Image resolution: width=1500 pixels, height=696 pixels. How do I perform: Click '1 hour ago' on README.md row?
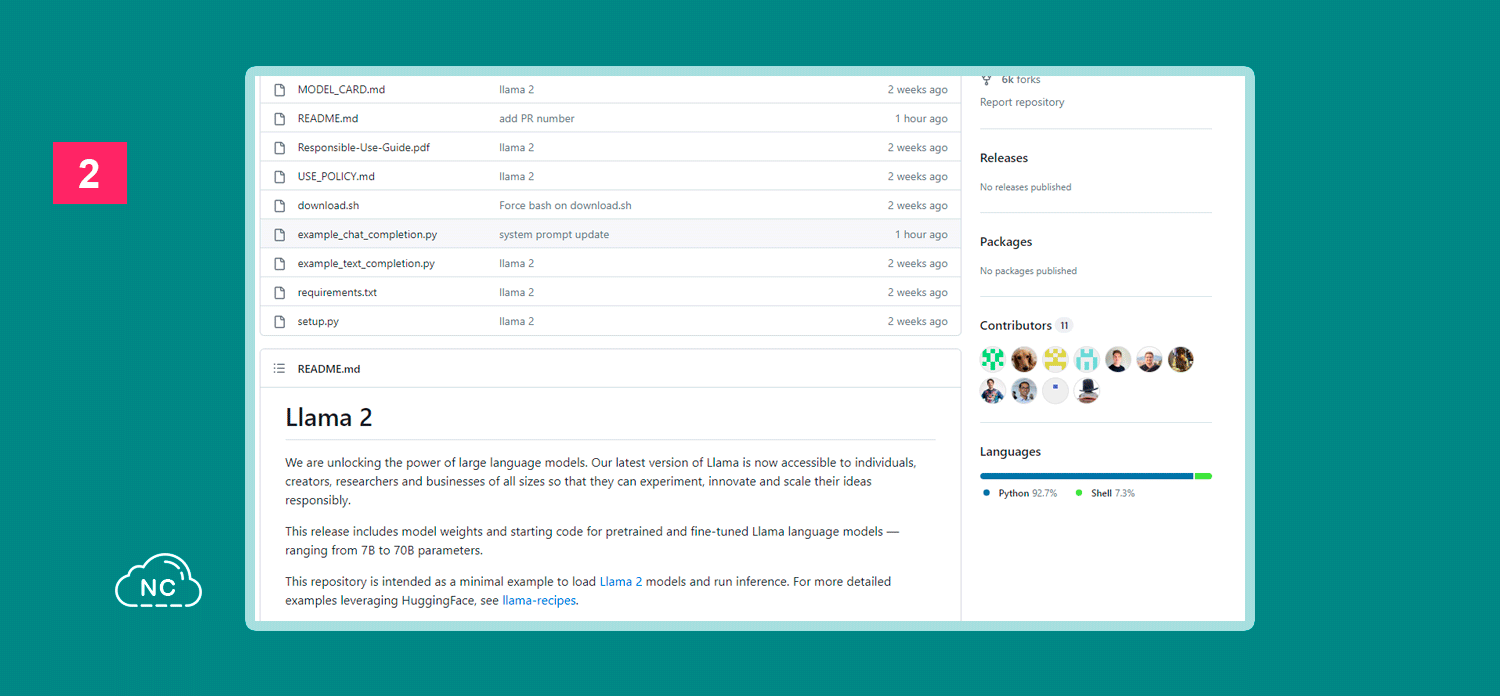pyautogui.click(x=921, y=118)
